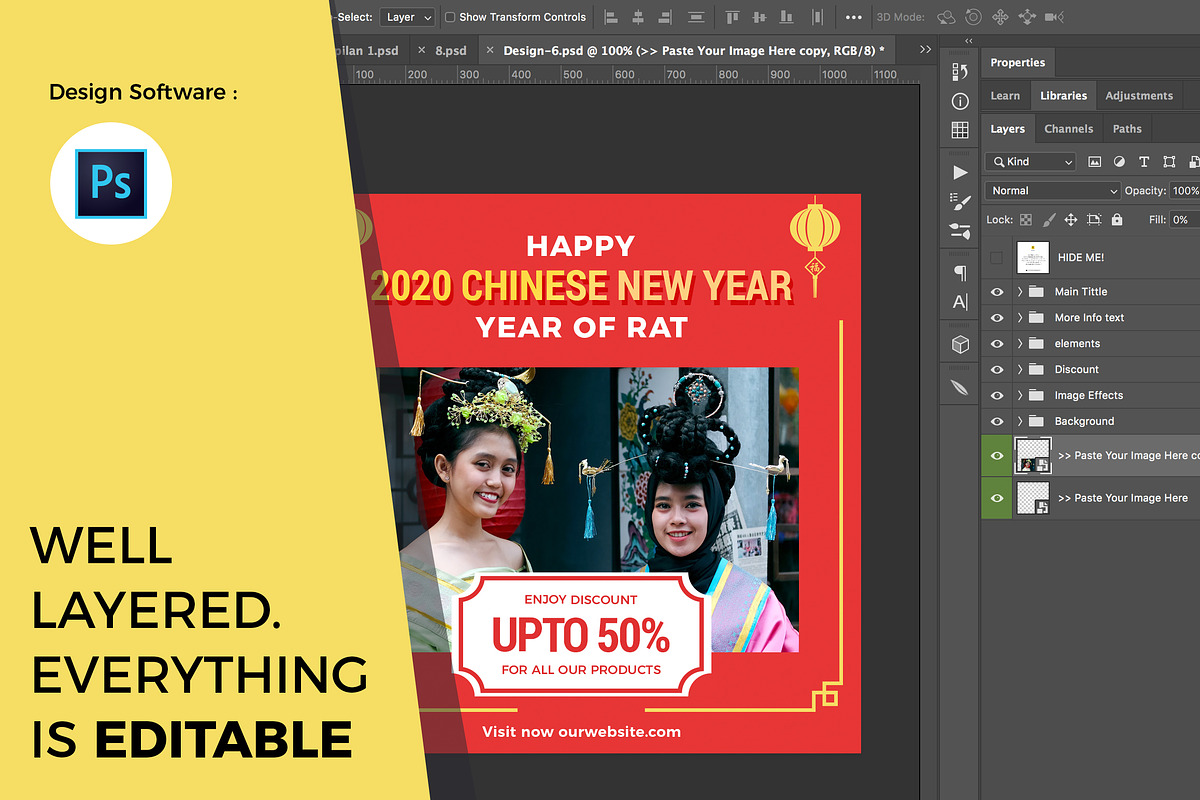Lock all padlock icon
Image resolution: width=1200 pixels, height=800 pixels.
[1117, 219]
